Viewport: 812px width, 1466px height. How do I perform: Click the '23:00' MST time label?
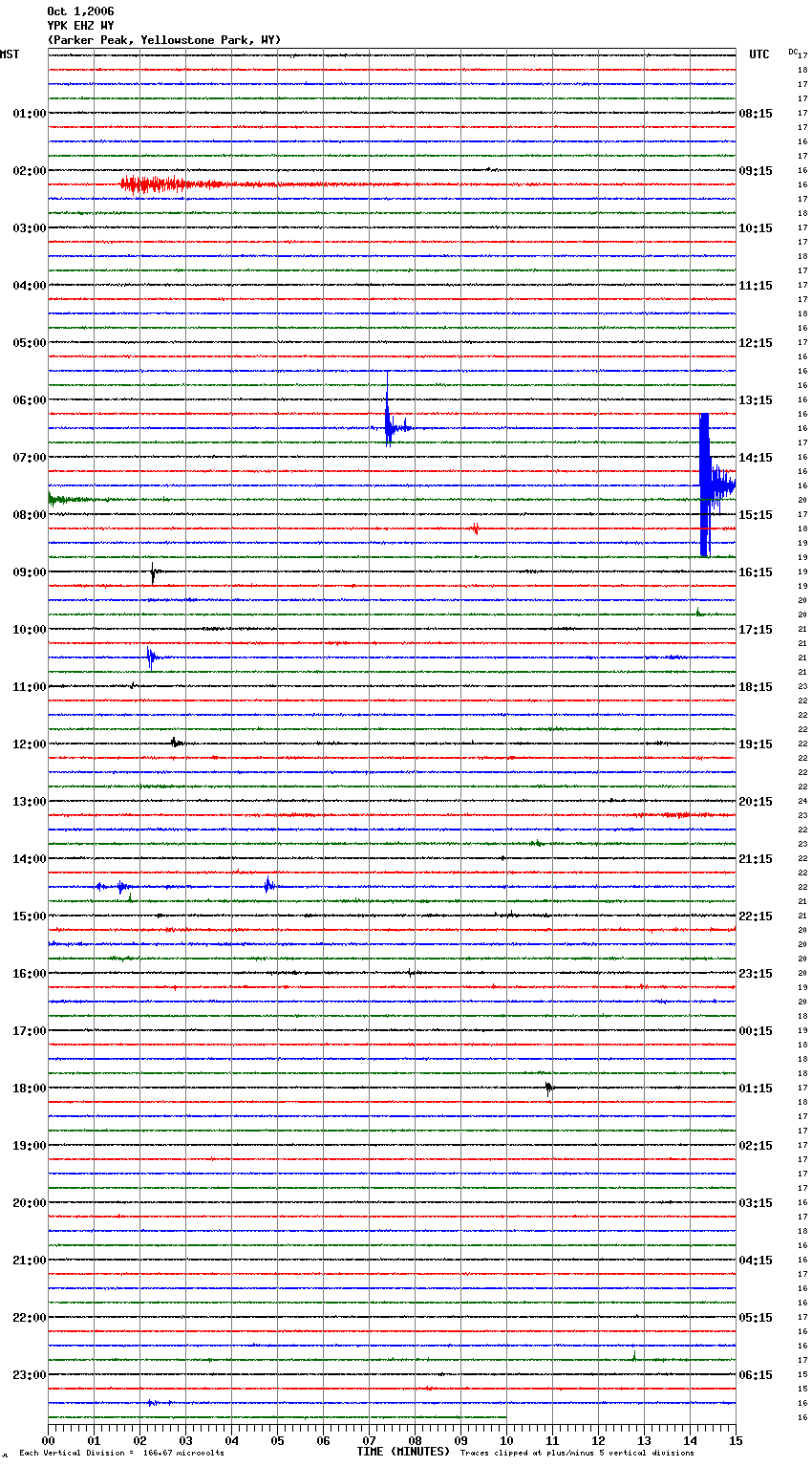click(30, 1375)
